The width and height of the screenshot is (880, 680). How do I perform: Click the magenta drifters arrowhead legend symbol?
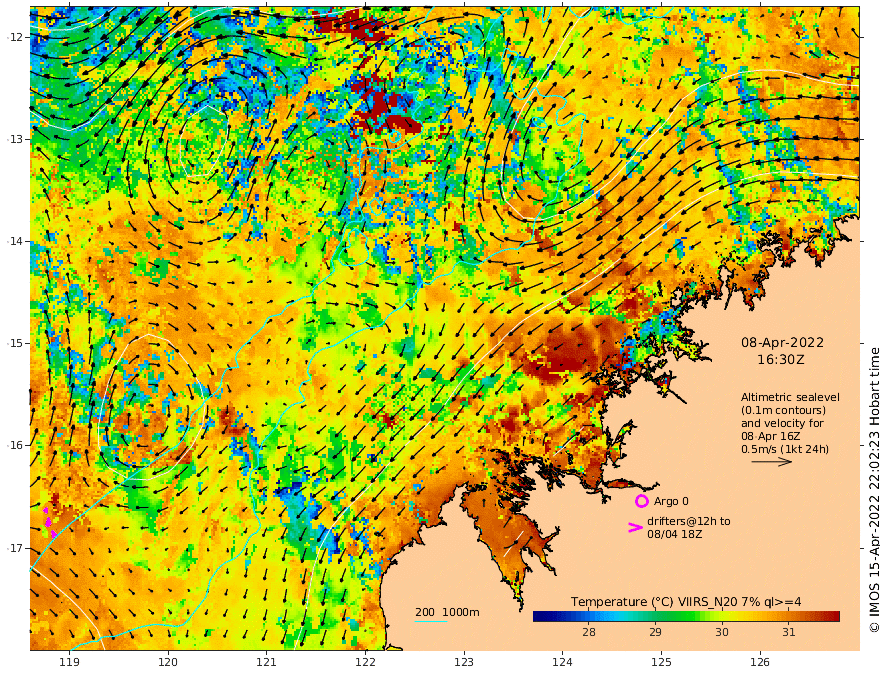point(635,527)
